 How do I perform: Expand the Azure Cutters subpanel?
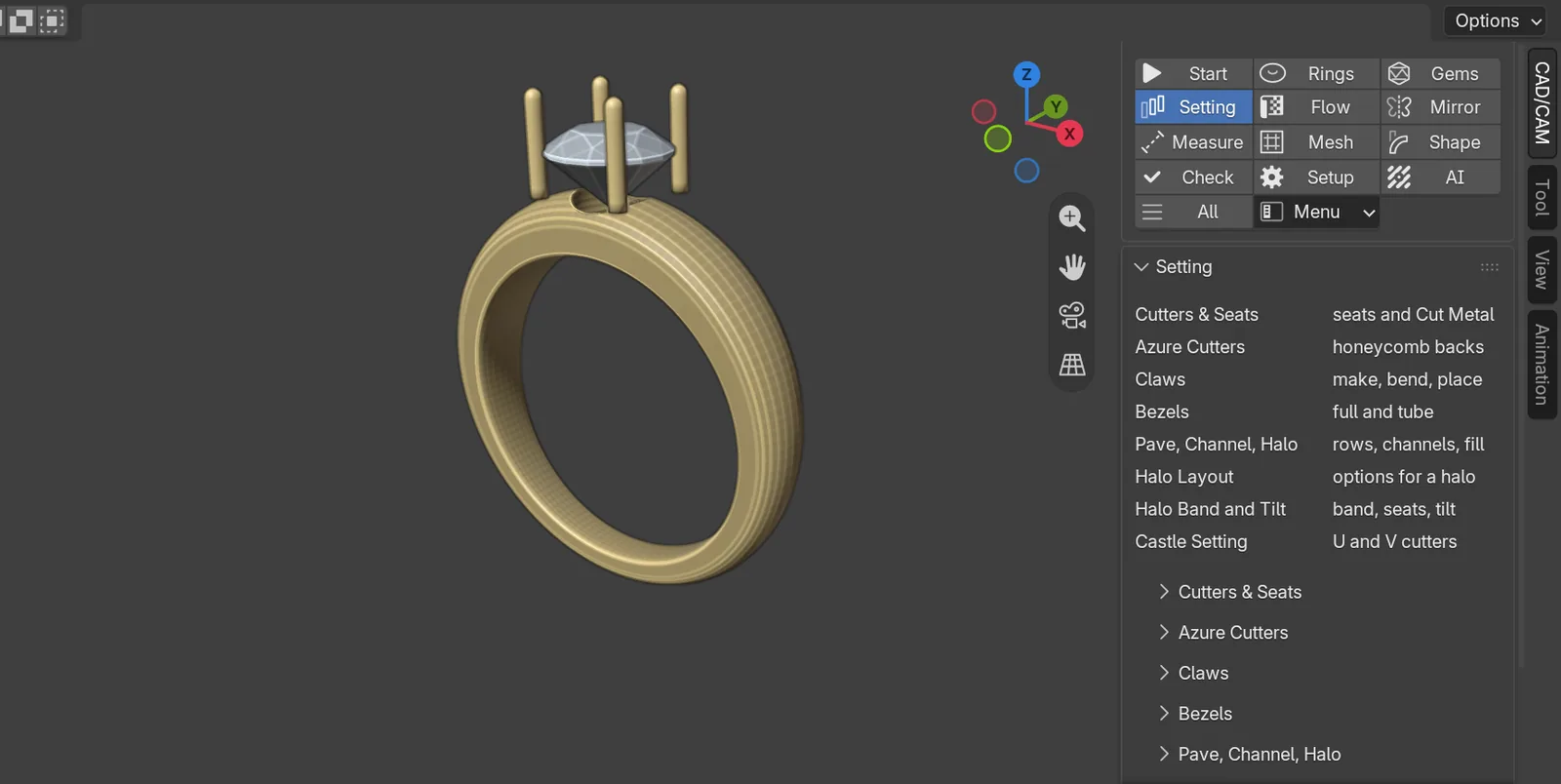click(x=1222, y=633)
